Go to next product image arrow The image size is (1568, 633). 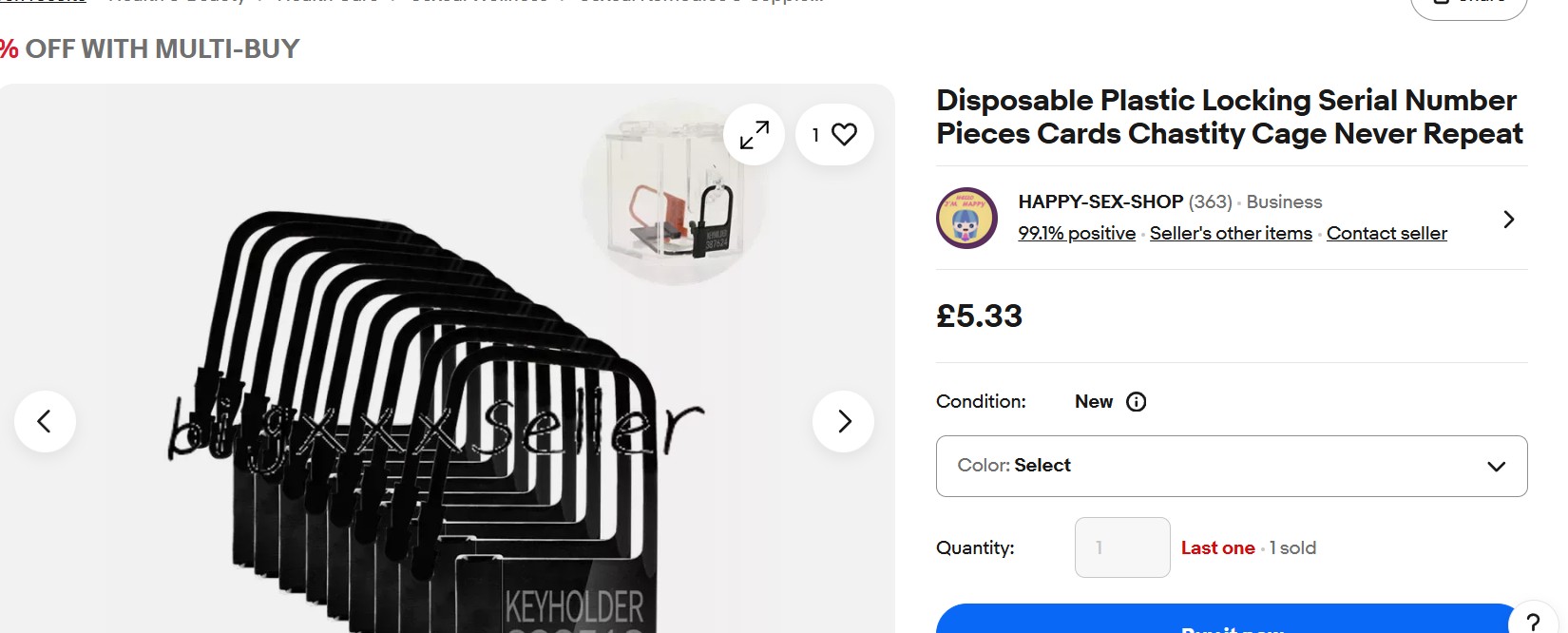[x=844, y=421]
